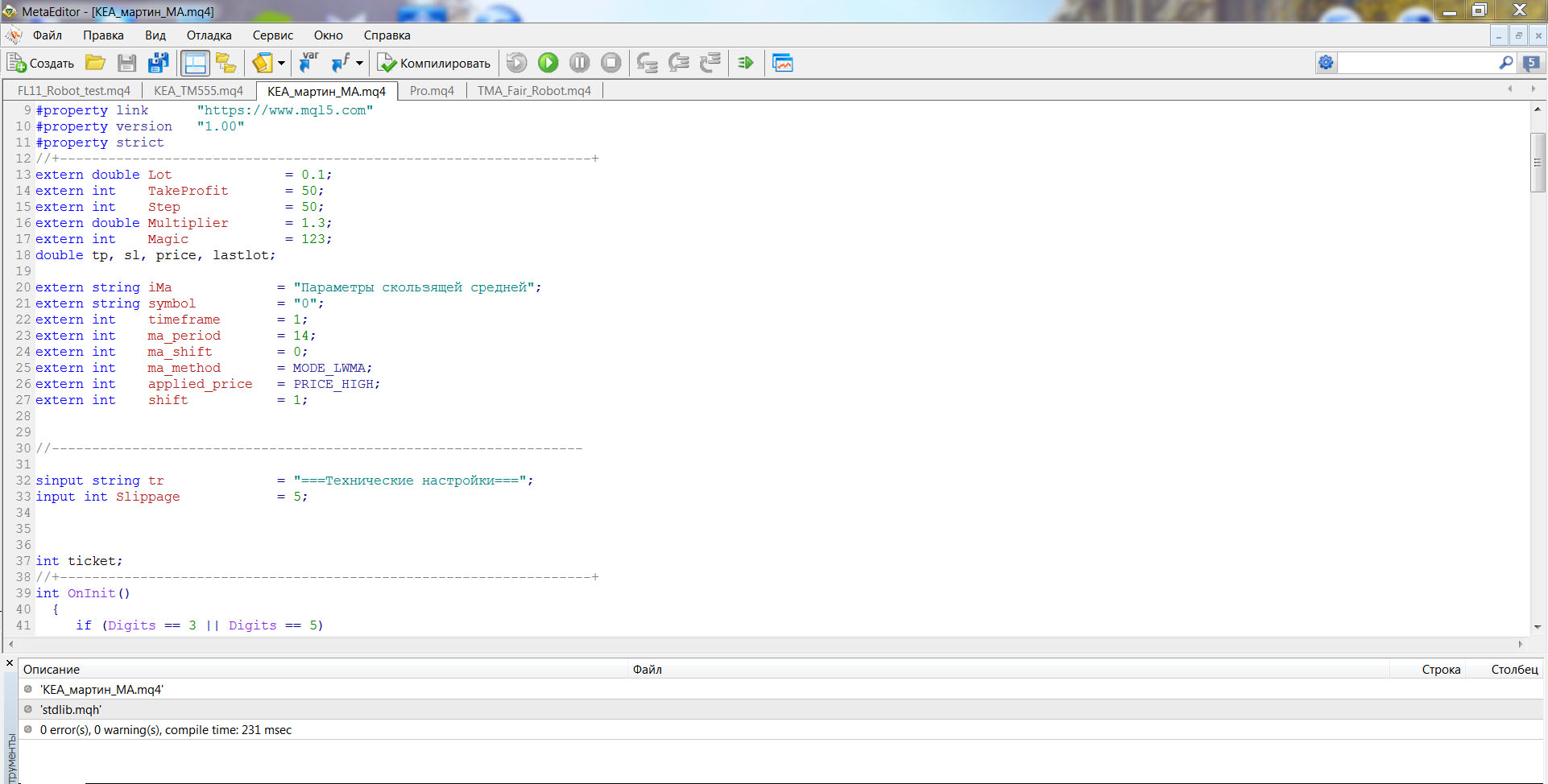
Task: Open the Файл menu
Action: pyautogui.click(x=48, y=35)
